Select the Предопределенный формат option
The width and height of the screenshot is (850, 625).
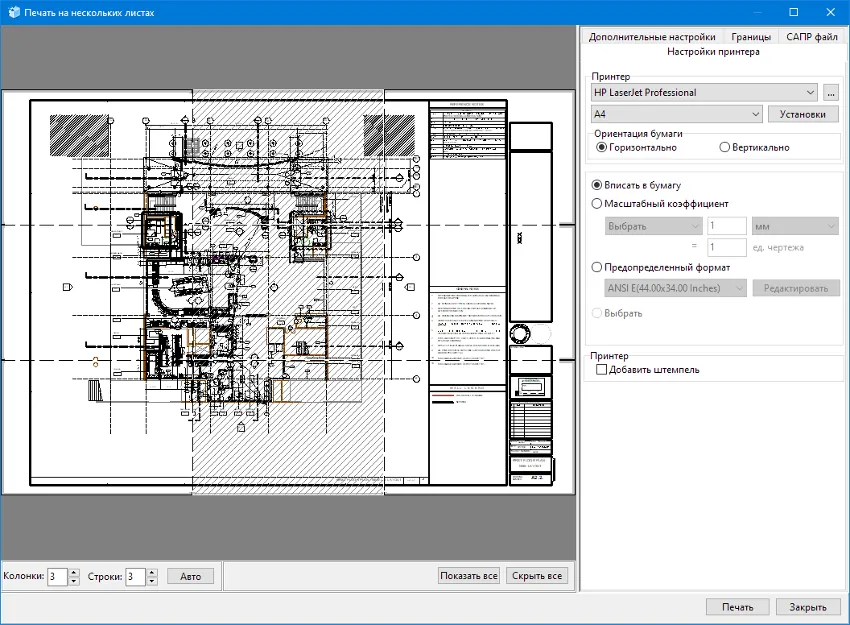[661, 267]
